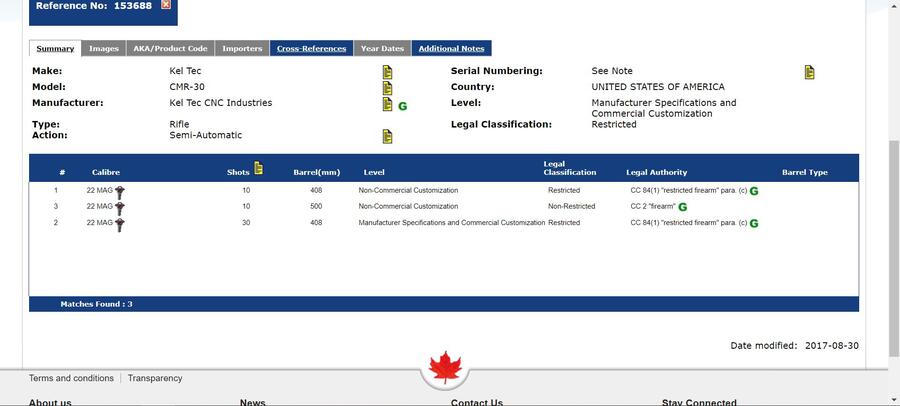Click Manufacturer Specifications level in row 2
The image size is (900, 406).
point(452,222)
